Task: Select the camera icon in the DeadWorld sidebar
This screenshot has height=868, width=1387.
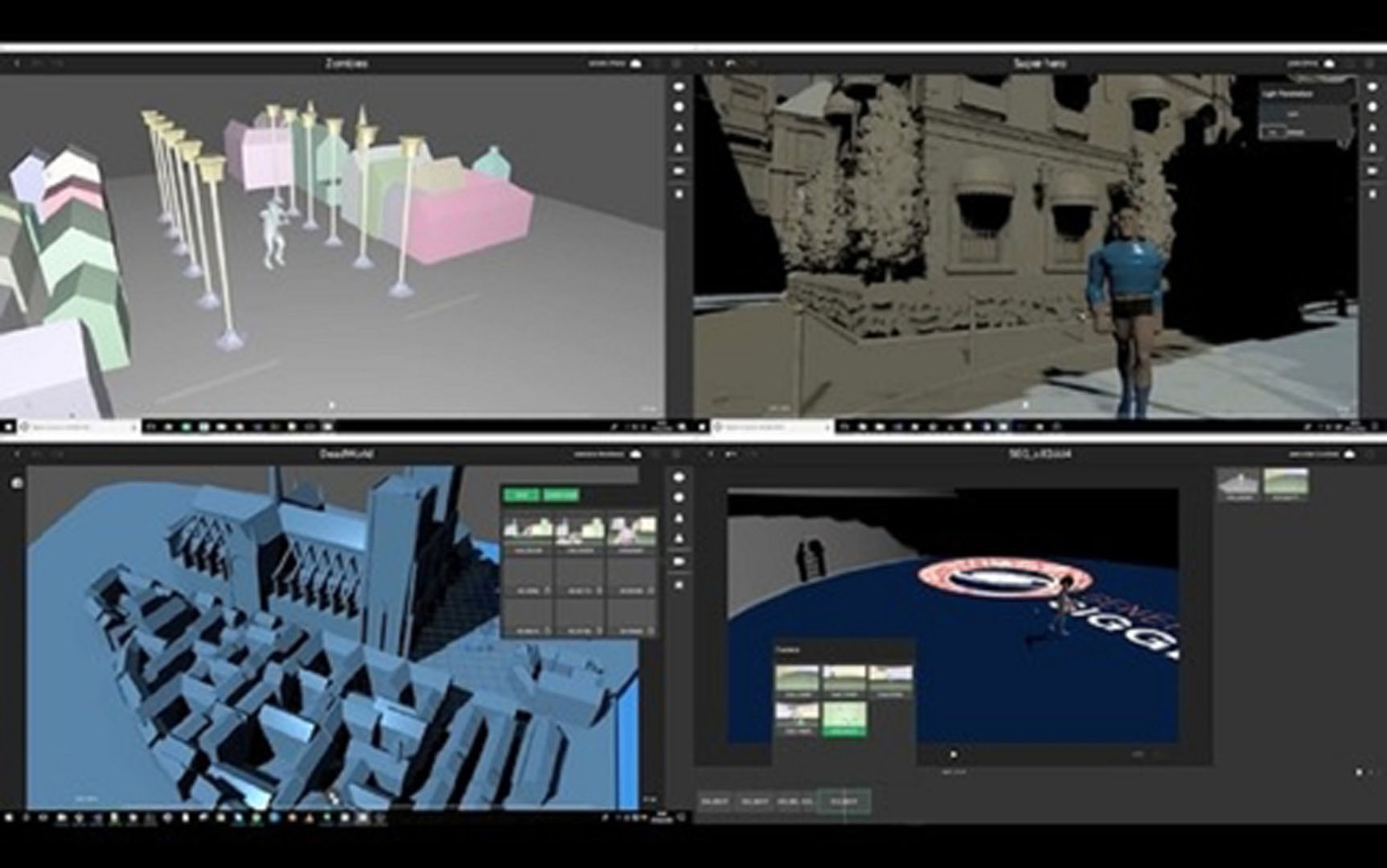Action: pyautogui.click(x=679, y=561)
